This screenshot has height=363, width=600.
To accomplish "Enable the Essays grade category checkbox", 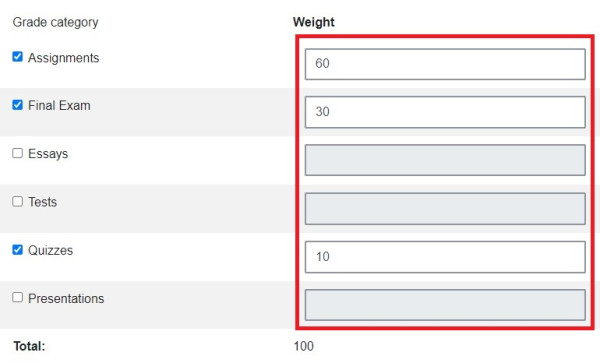I will pyautogui.click(x=18, y=153).
